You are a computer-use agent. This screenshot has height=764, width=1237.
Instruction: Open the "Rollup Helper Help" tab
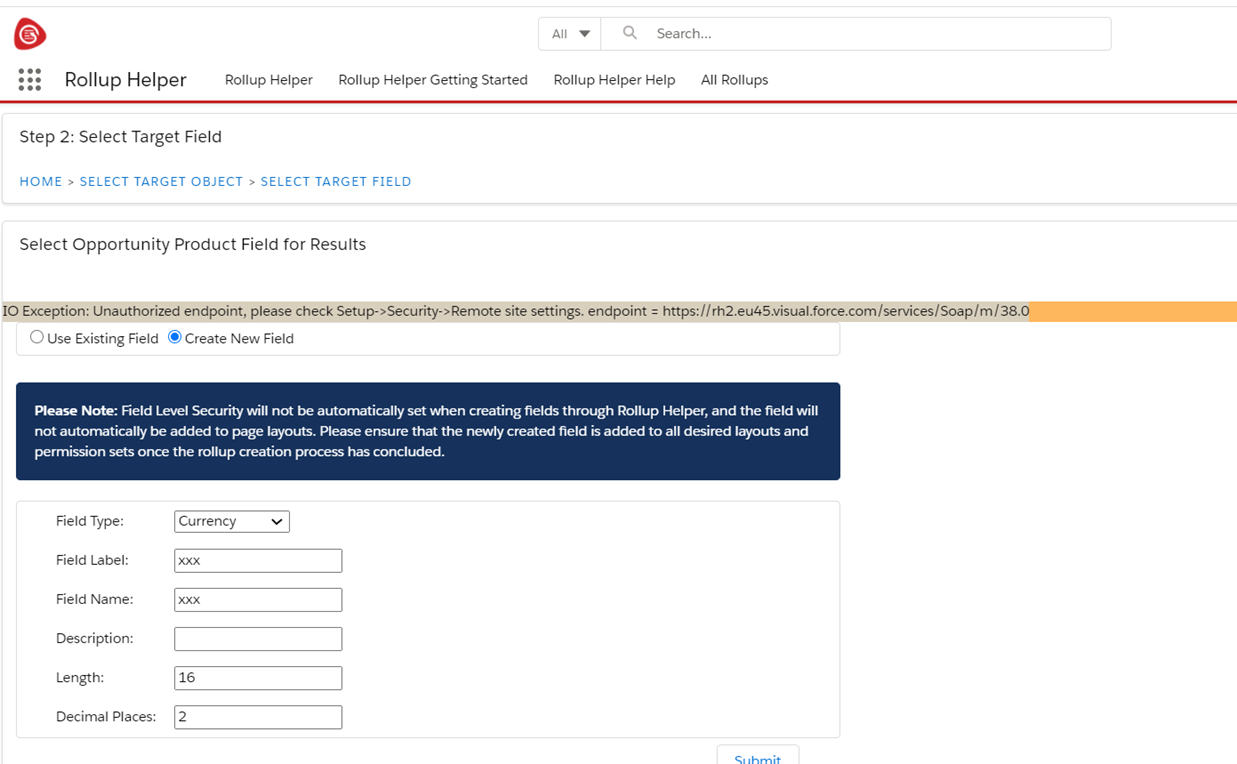[614, 80]
